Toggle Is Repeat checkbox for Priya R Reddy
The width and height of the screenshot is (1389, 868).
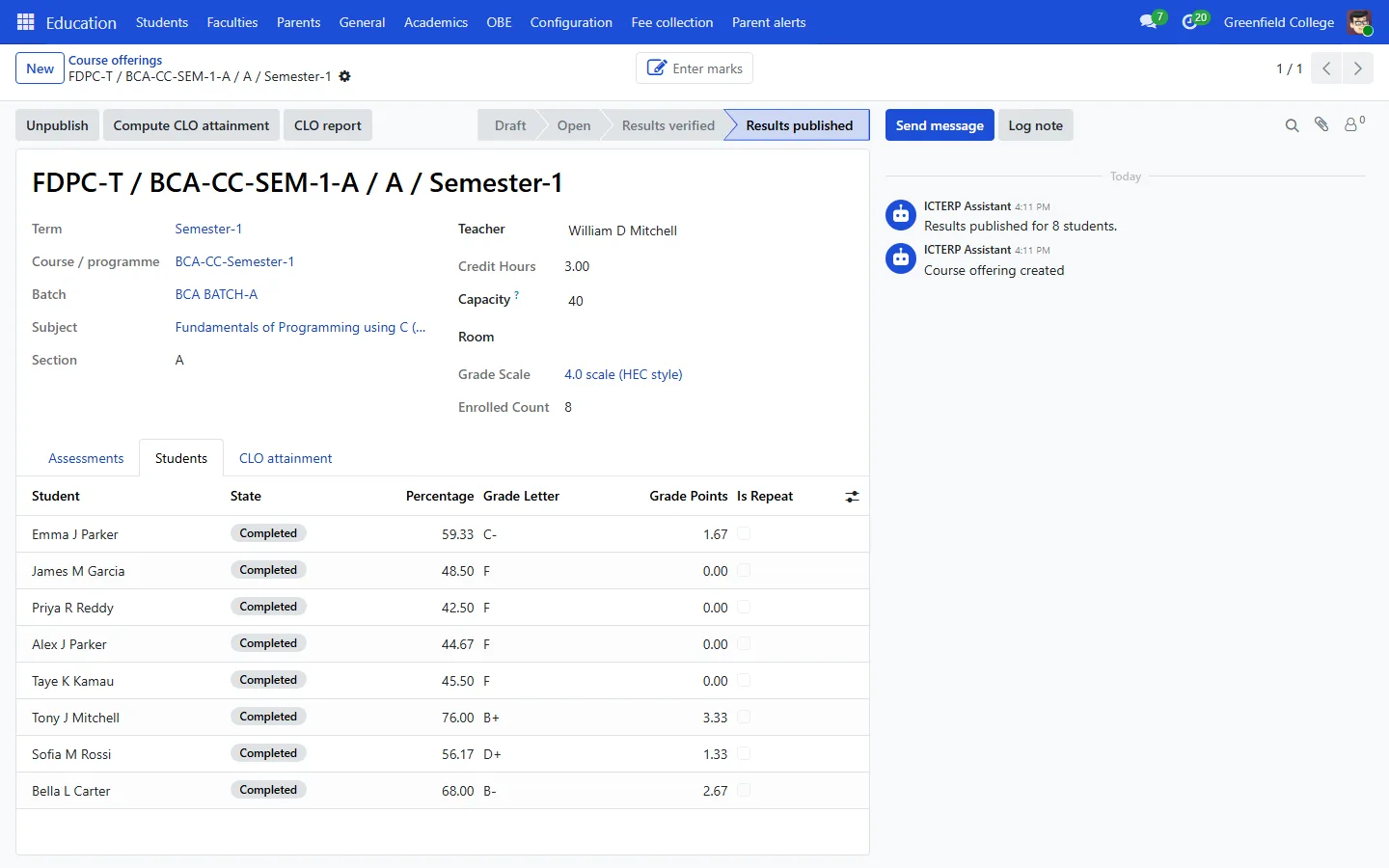coord(744,607)
